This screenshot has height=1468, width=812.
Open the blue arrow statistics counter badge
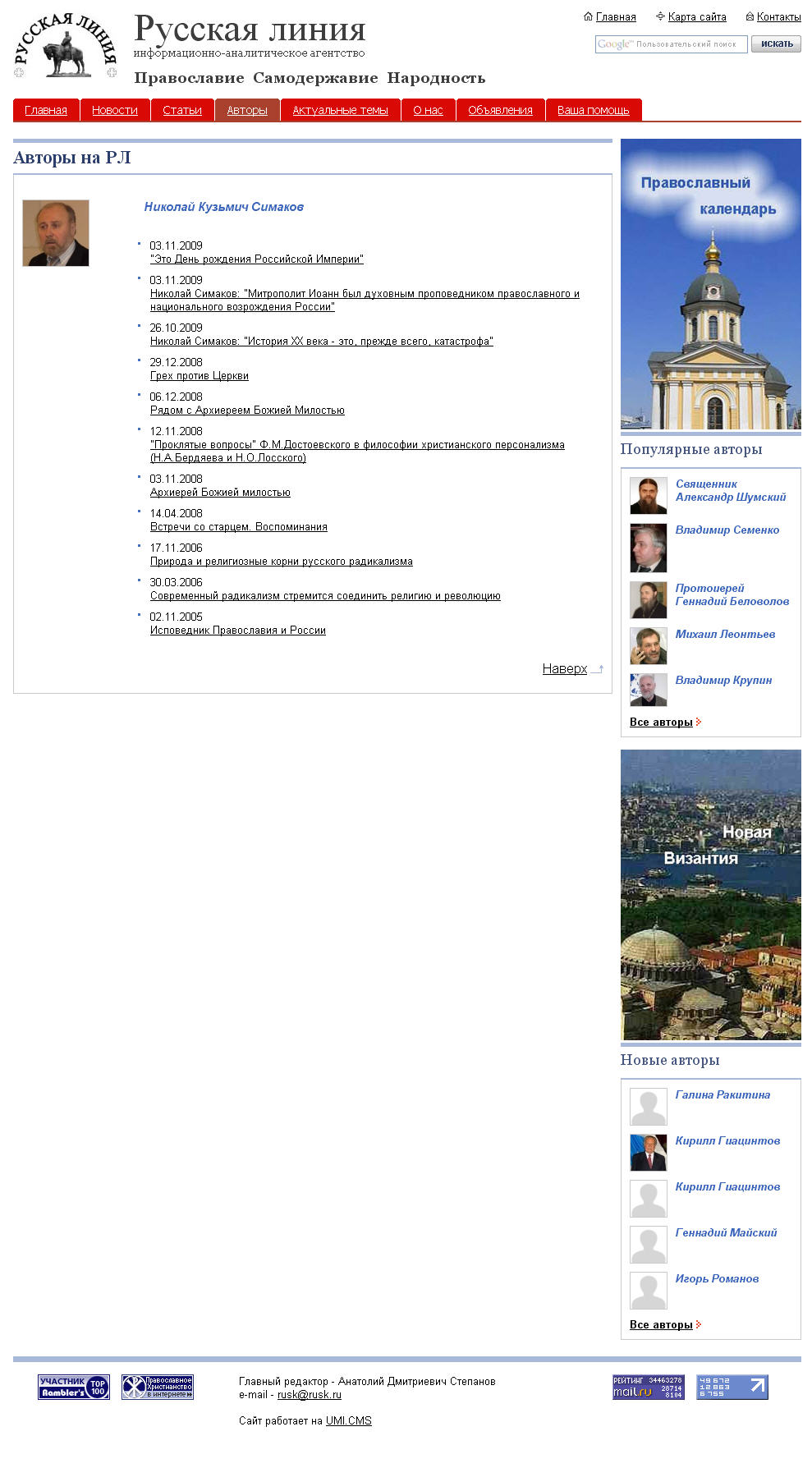(732, 1387)
